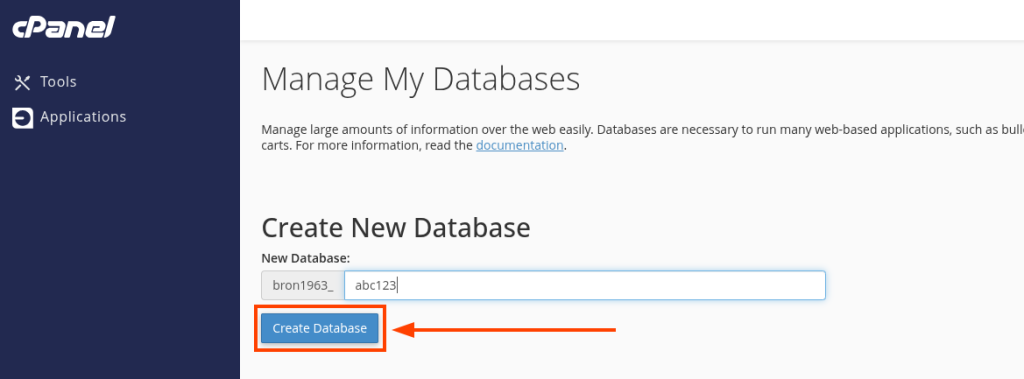1024x379 pixels.
Task: Click the New Database: field label
Action: [306, 258]
